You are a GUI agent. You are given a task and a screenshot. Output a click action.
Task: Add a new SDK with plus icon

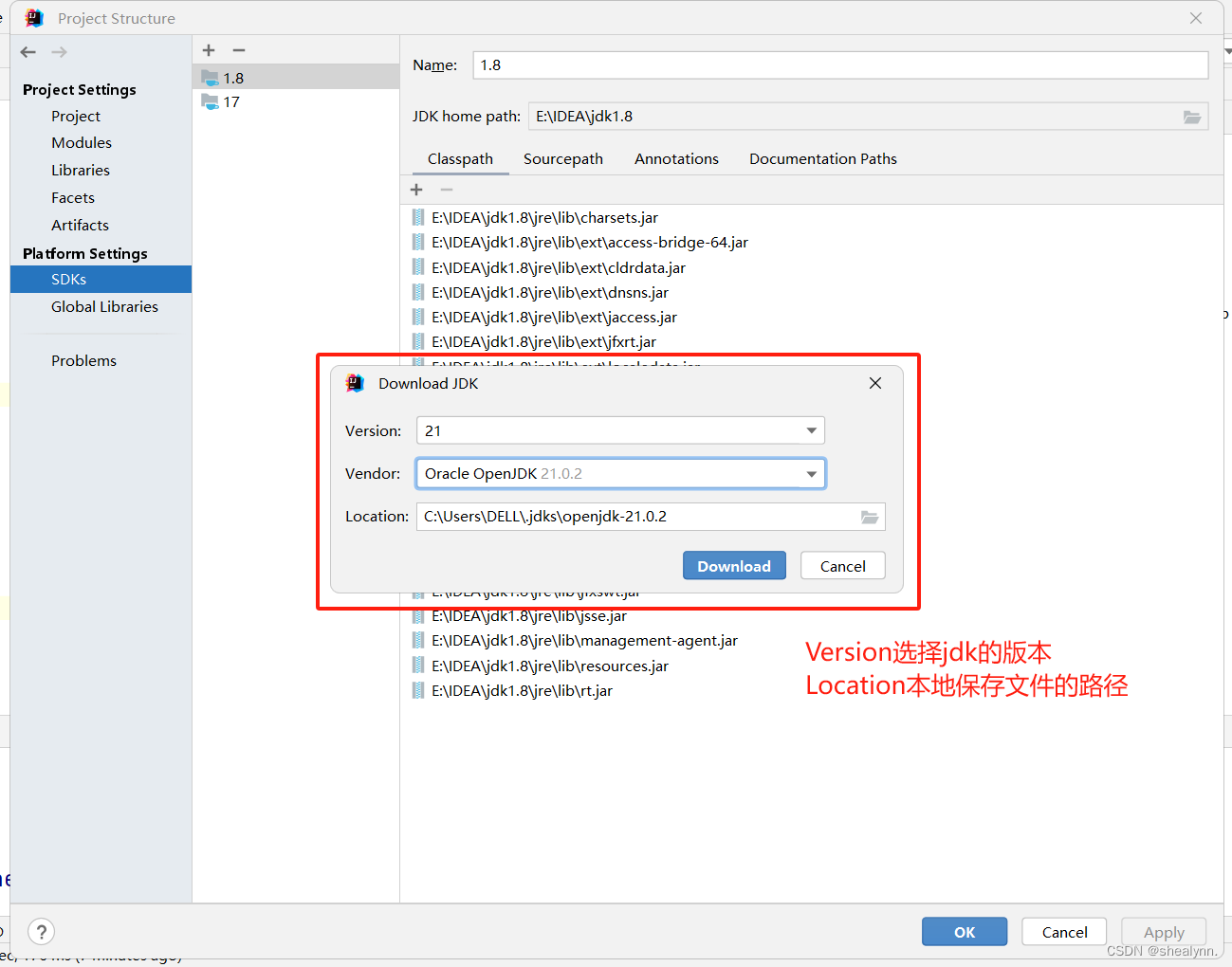pyautogui.click(x=209, y=50)
